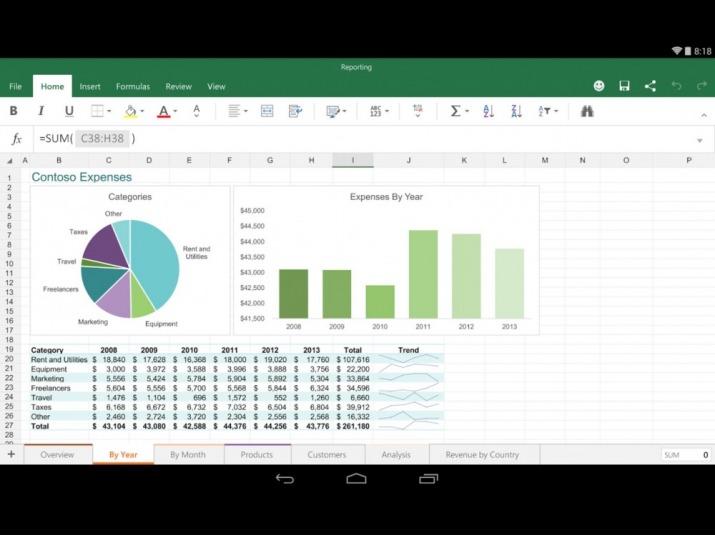
Task: Apply yellow fill color bucket
Action: point(130,111)
